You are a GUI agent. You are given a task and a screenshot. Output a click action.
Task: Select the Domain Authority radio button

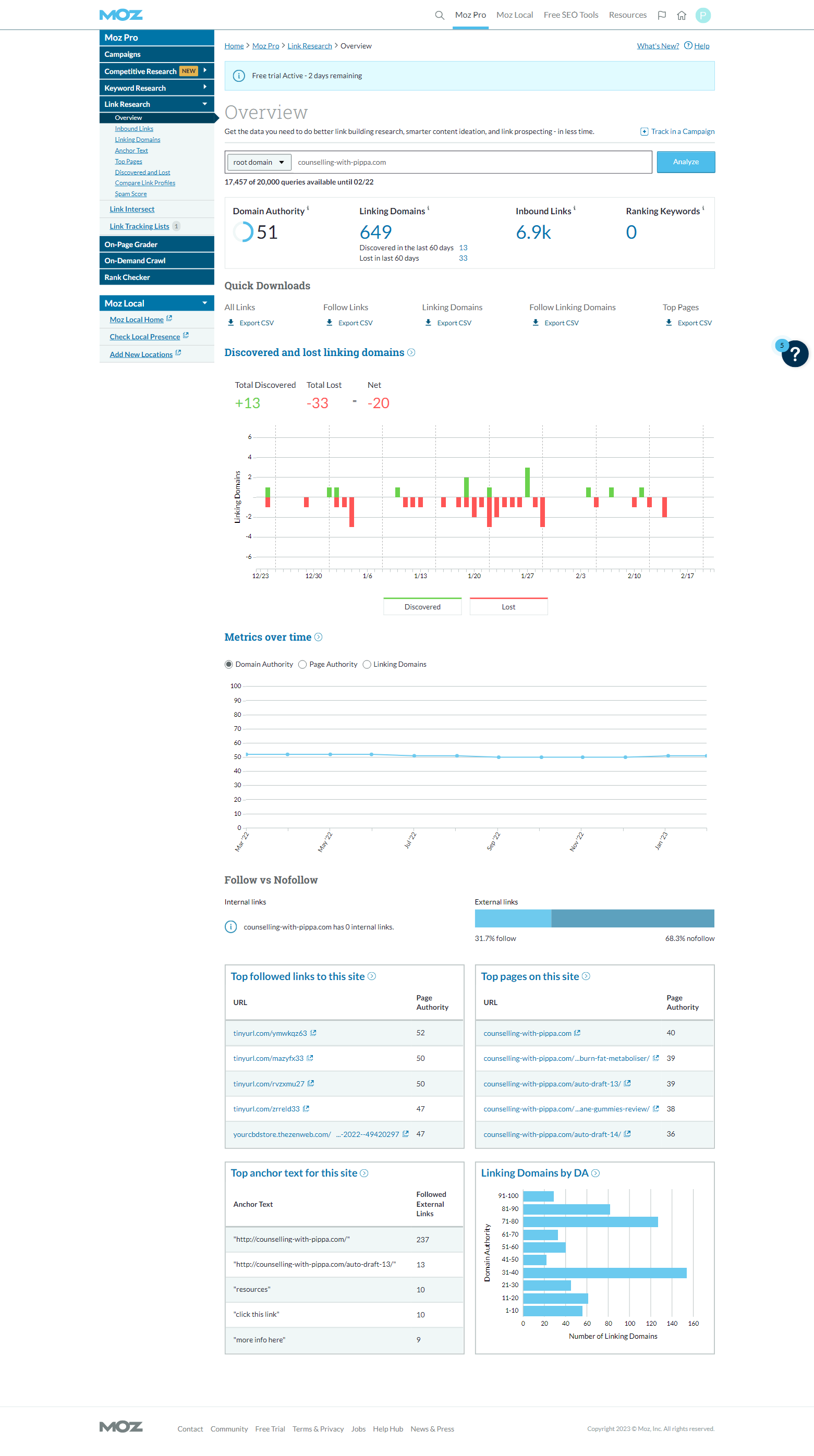[229, 664]
